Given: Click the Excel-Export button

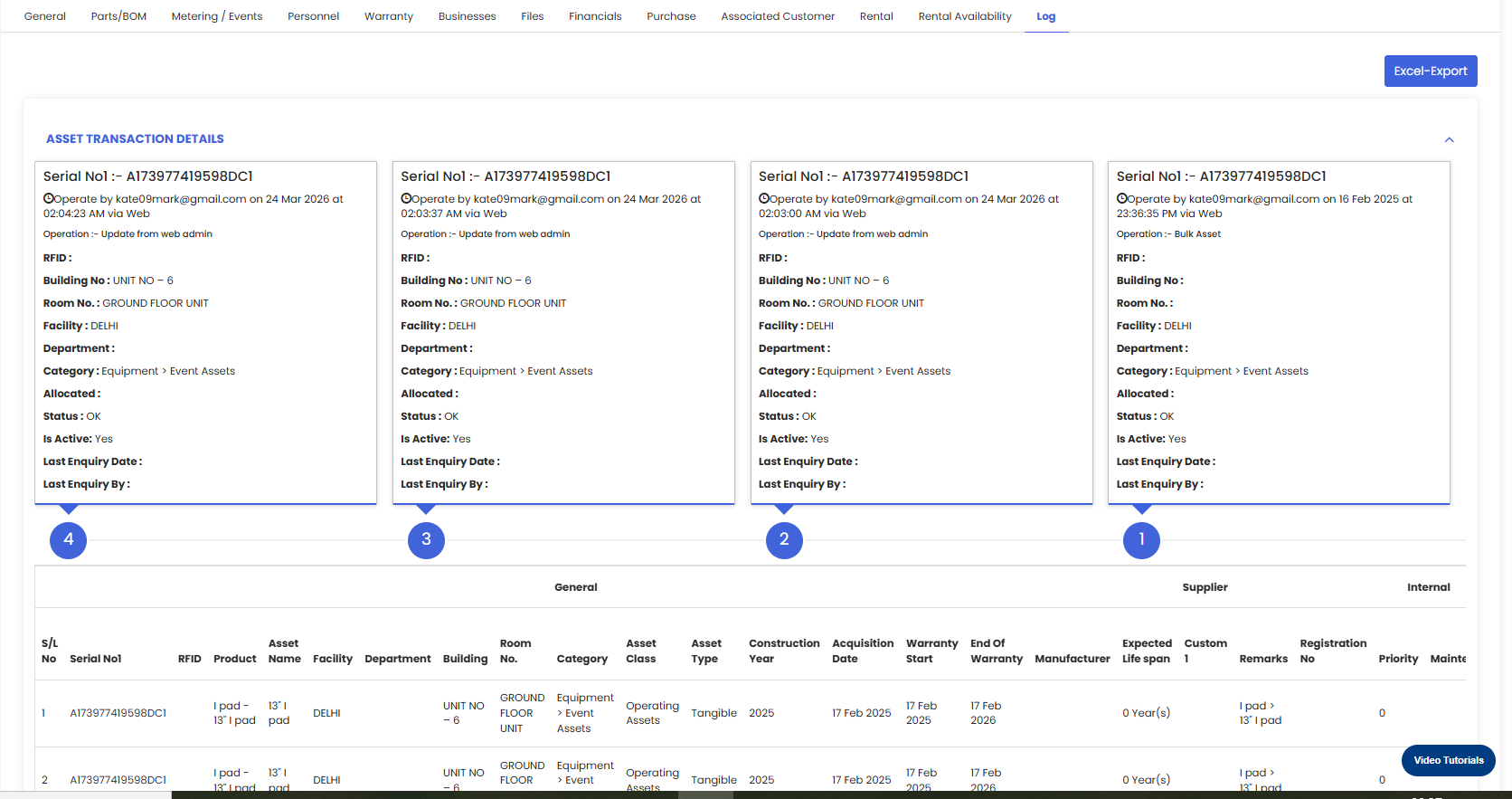Looking at the screenshot, I should [x=1431, y=71].
